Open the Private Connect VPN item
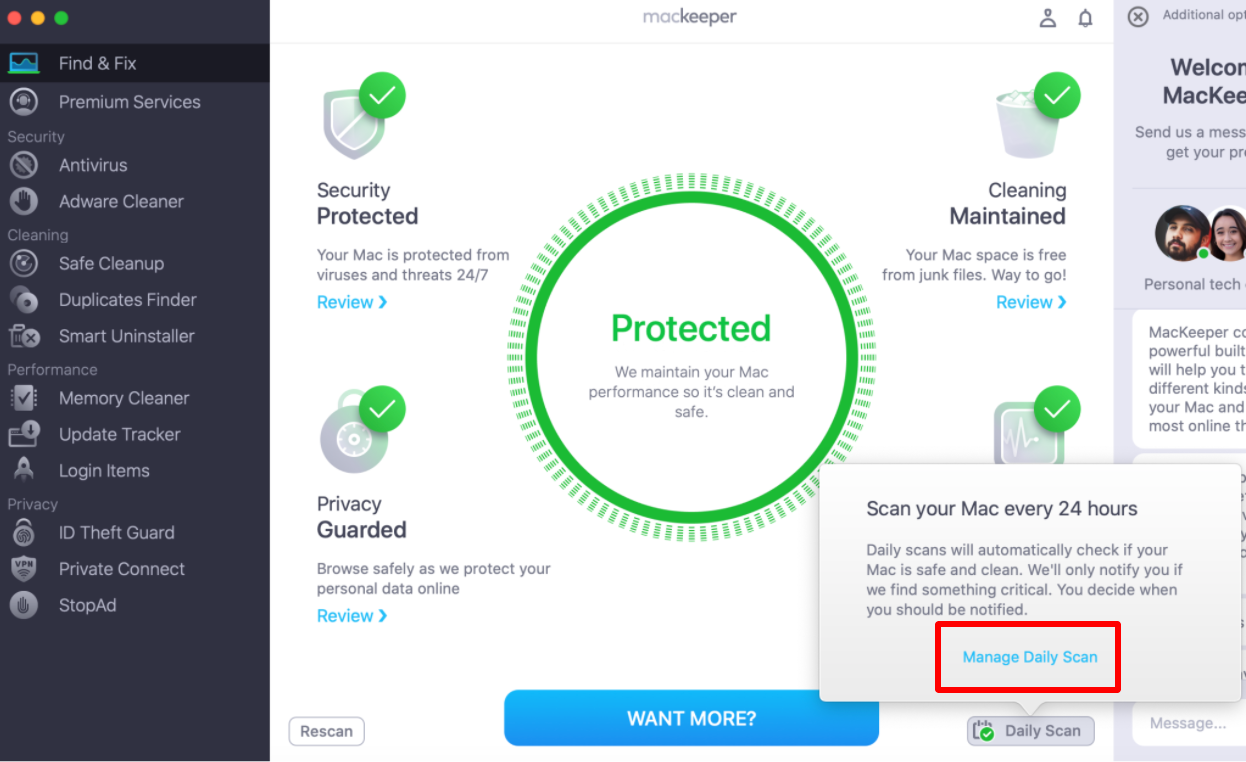The height and width of the screenshot is (762, 1246). coord(135,569)
